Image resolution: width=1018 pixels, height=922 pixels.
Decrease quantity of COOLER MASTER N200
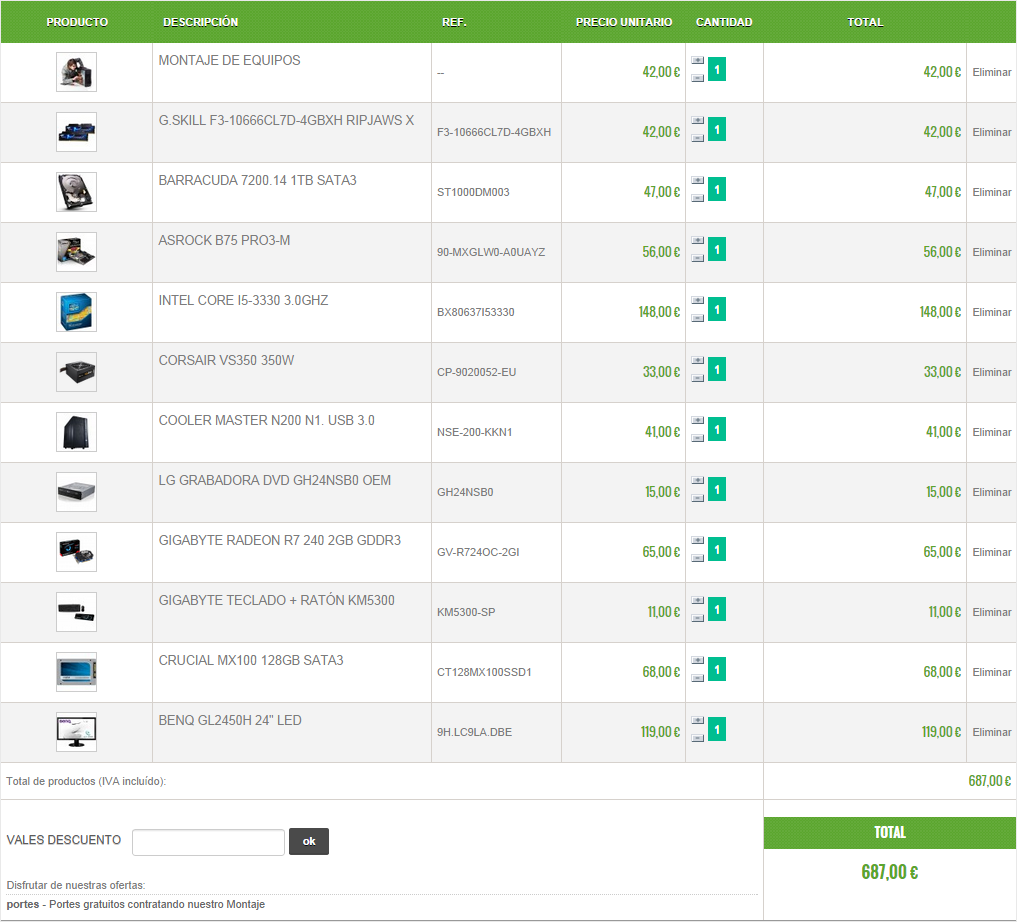click(697, 438)
